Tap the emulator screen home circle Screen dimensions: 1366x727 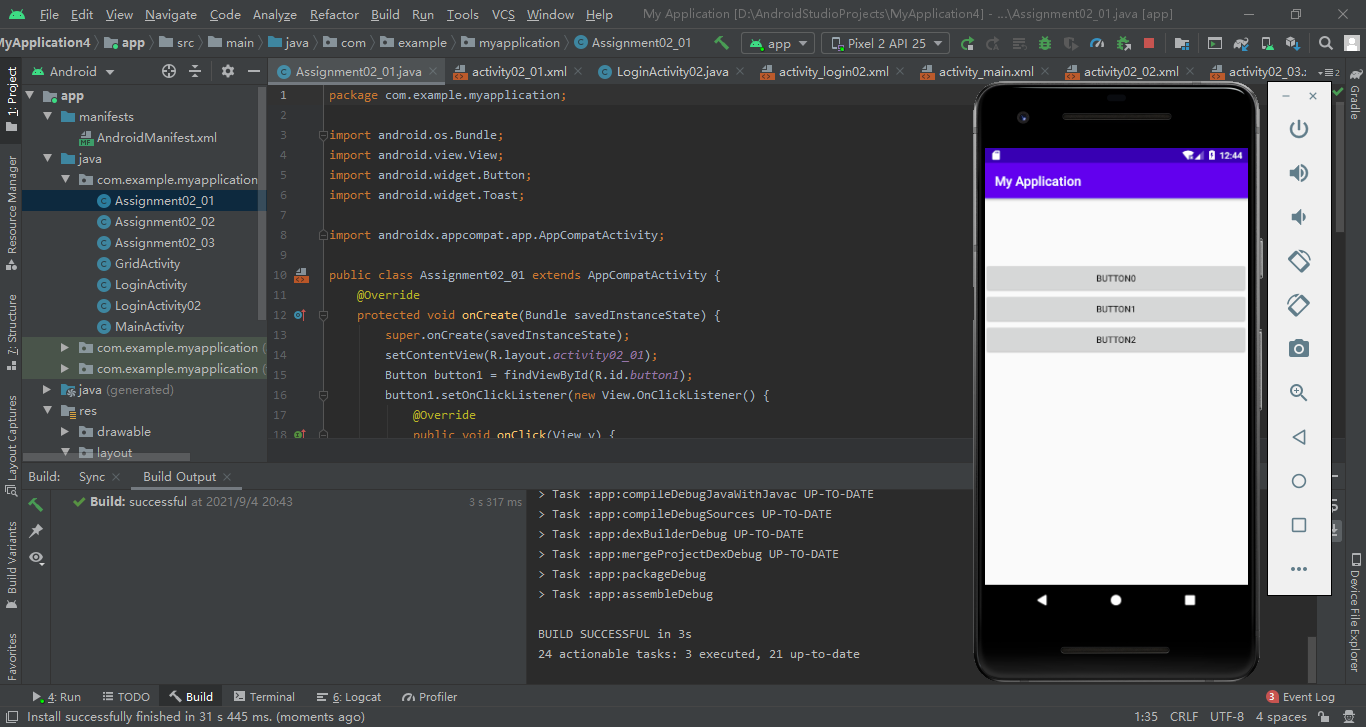pyautogui.click(x=1116, y=600)
